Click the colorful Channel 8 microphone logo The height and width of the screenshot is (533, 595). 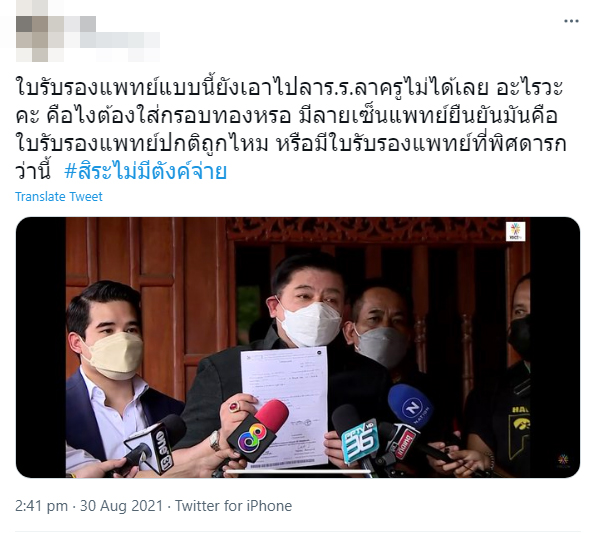[252, 437]
